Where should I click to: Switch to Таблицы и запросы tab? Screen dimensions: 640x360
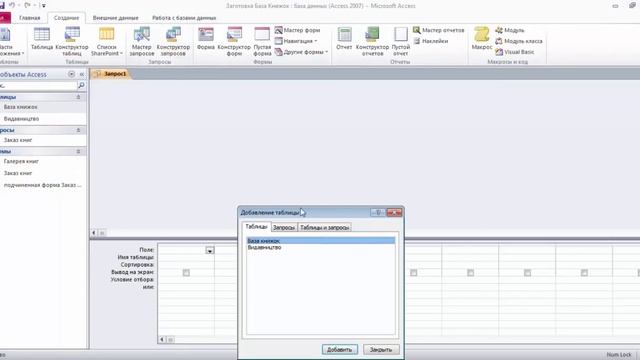pos(324,227)
